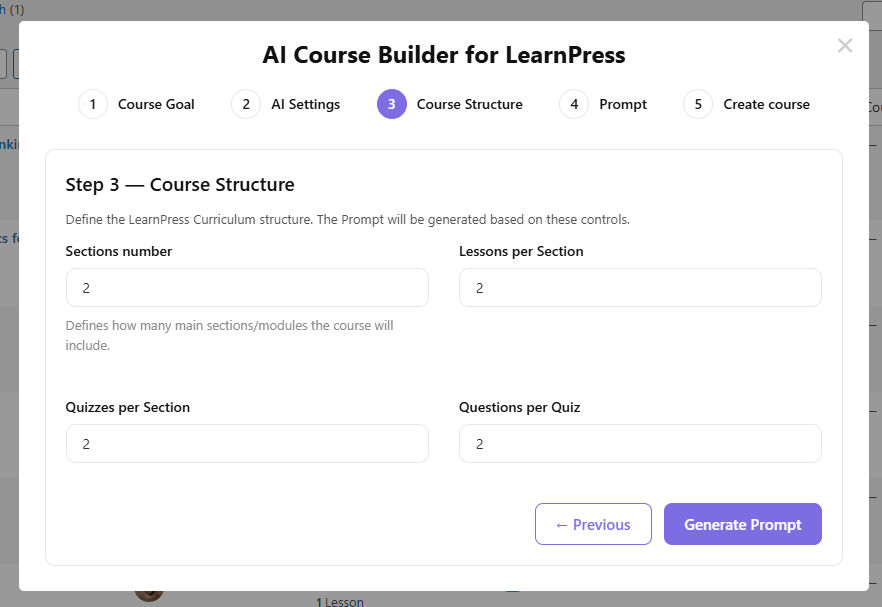This screenshot has width=882, height=607.
Task: Click the Previous button
Action: point(593,524)
